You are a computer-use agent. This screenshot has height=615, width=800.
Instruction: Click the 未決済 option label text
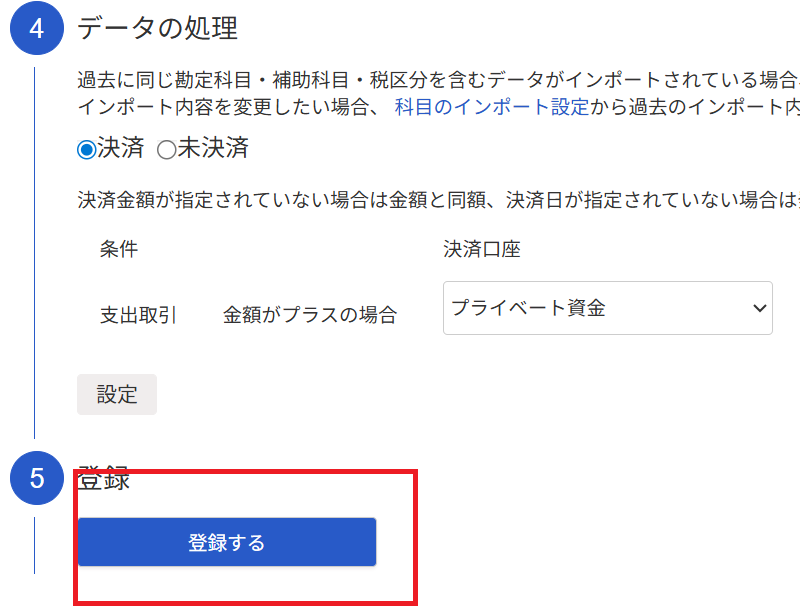point(213,148)
